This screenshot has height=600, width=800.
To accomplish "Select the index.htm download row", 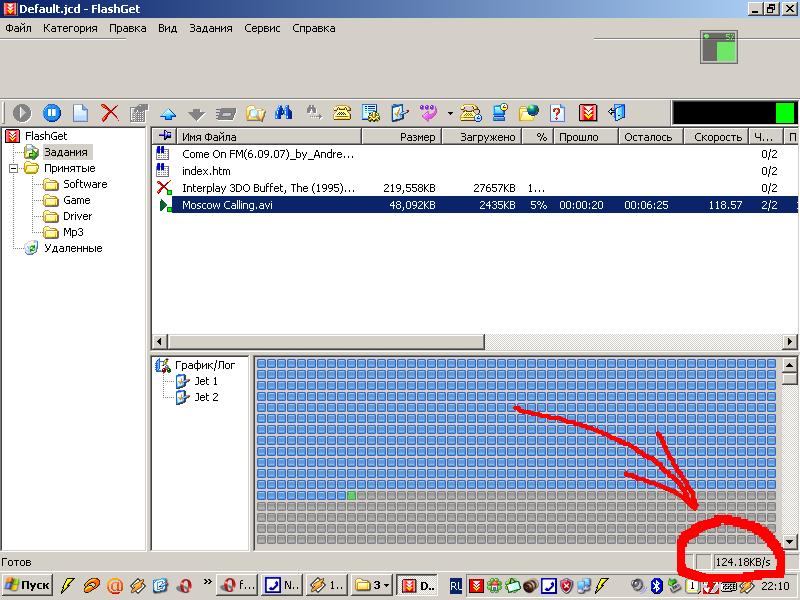I will tap(474, 171).
